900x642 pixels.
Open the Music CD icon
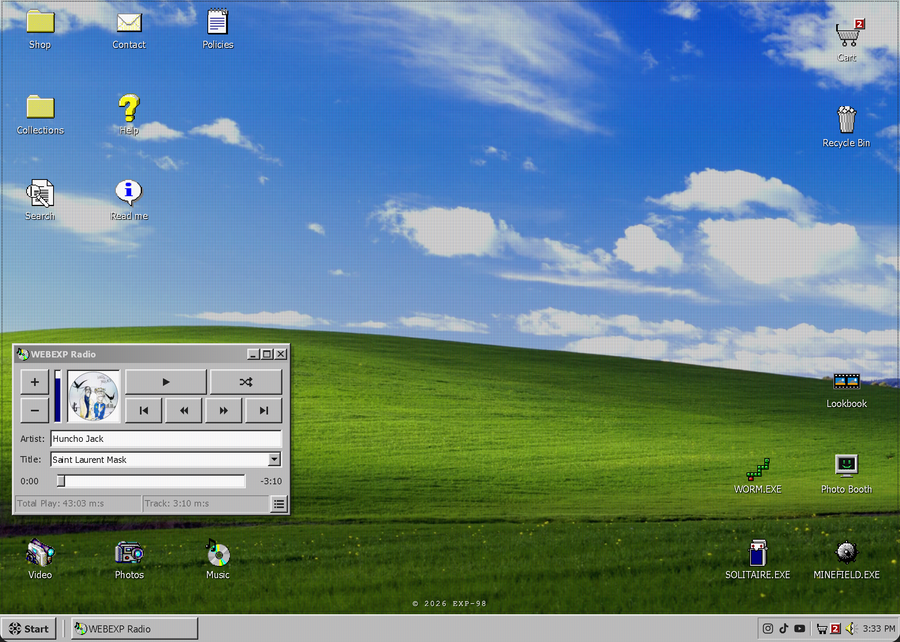pyautogui.click(x=218, y=552)
